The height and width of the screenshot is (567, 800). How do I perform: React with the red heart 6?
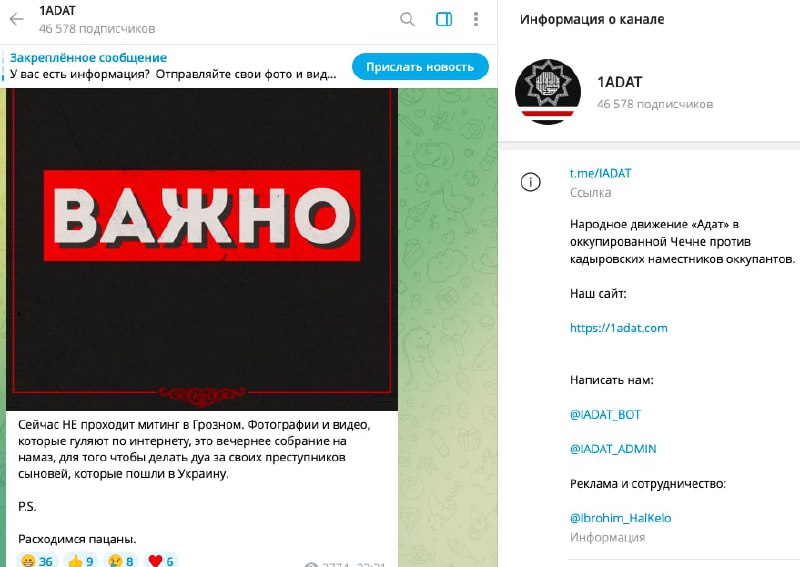coord(160,560)
